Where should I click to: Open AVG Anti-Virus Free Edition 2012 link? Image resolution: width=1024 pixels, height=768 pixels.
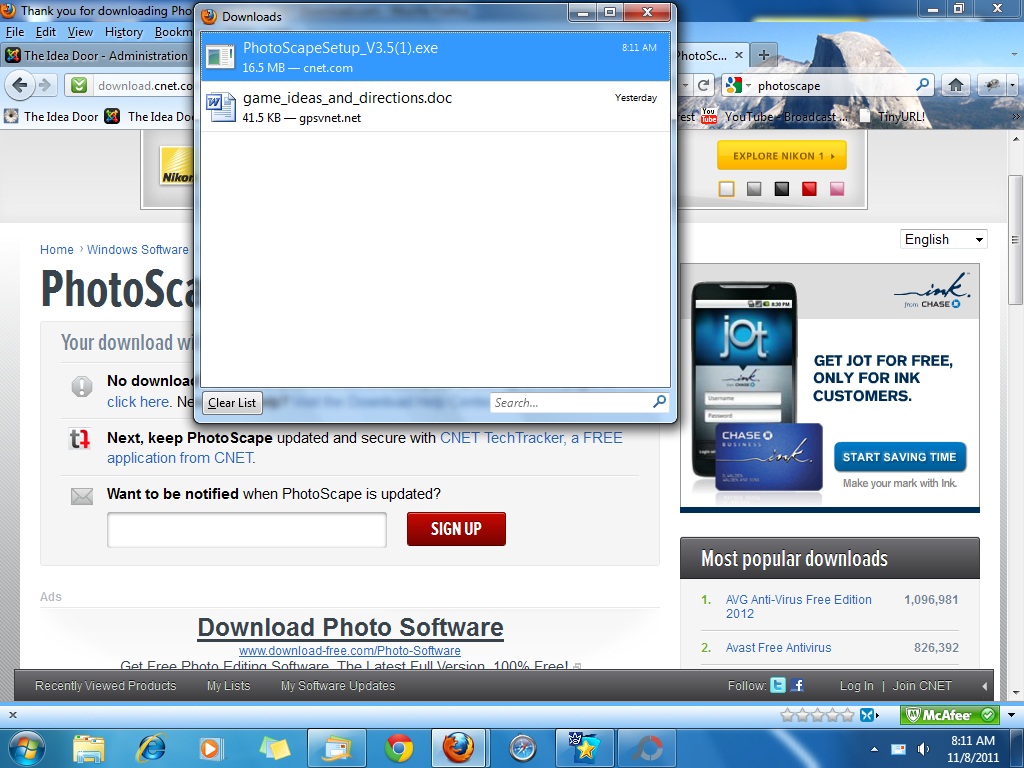[798, 606]
